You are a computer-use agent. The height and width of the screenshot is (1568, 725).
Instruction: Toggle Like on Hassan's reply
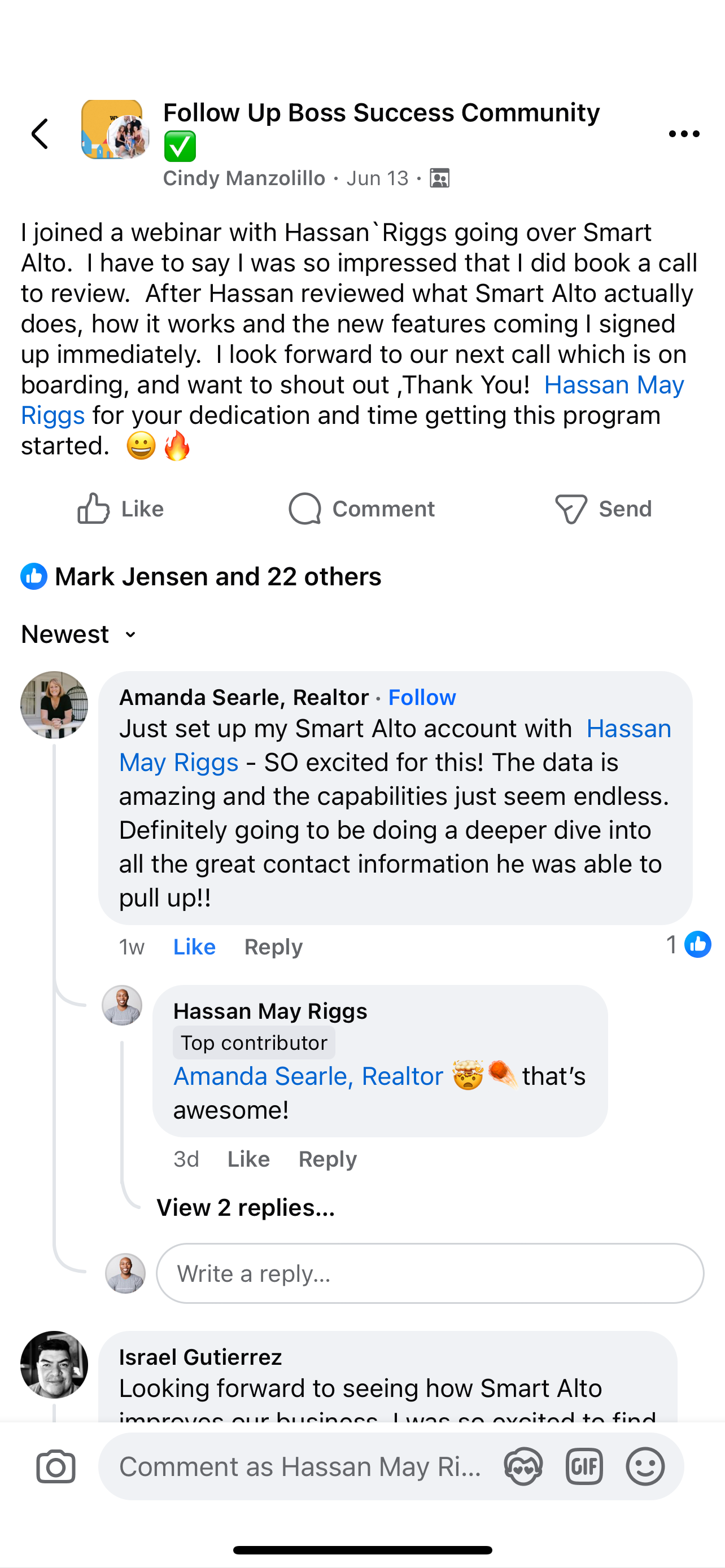point(248,1159)
